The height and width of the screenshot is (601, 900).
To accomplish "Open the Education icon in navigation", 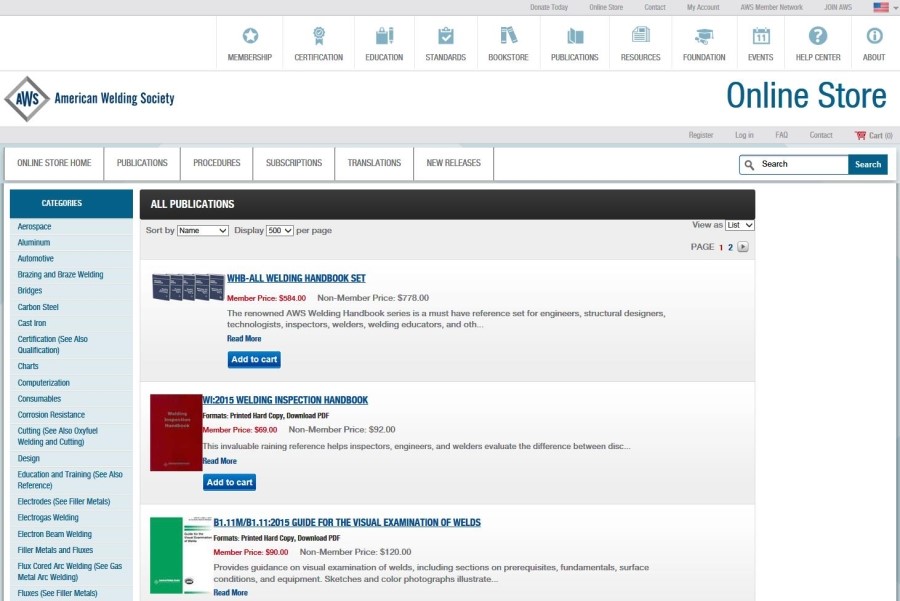I will point(384,36).
